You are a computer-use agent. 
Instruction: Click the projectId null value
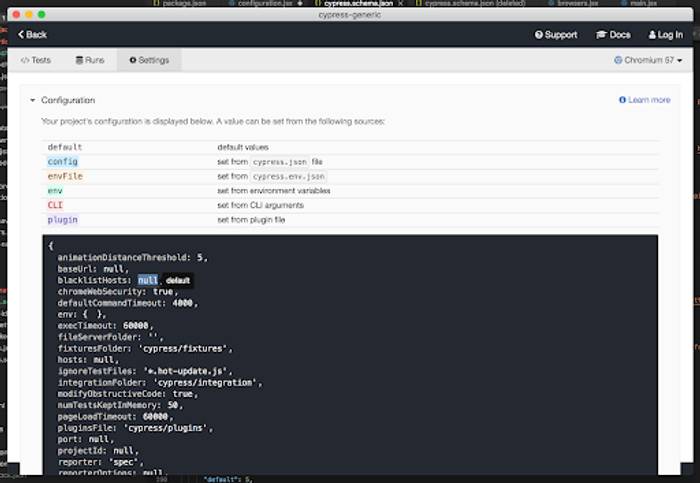pyautogui.click(x=123, y=450)
